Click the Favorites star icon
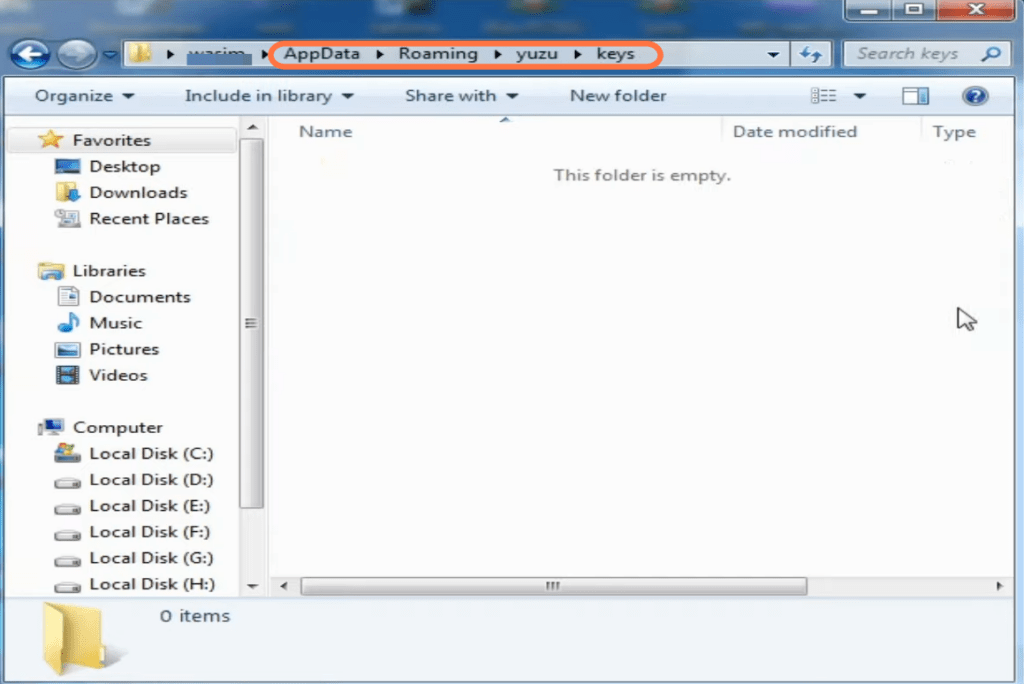This screenshot has width=1024, height=684. 50,139
